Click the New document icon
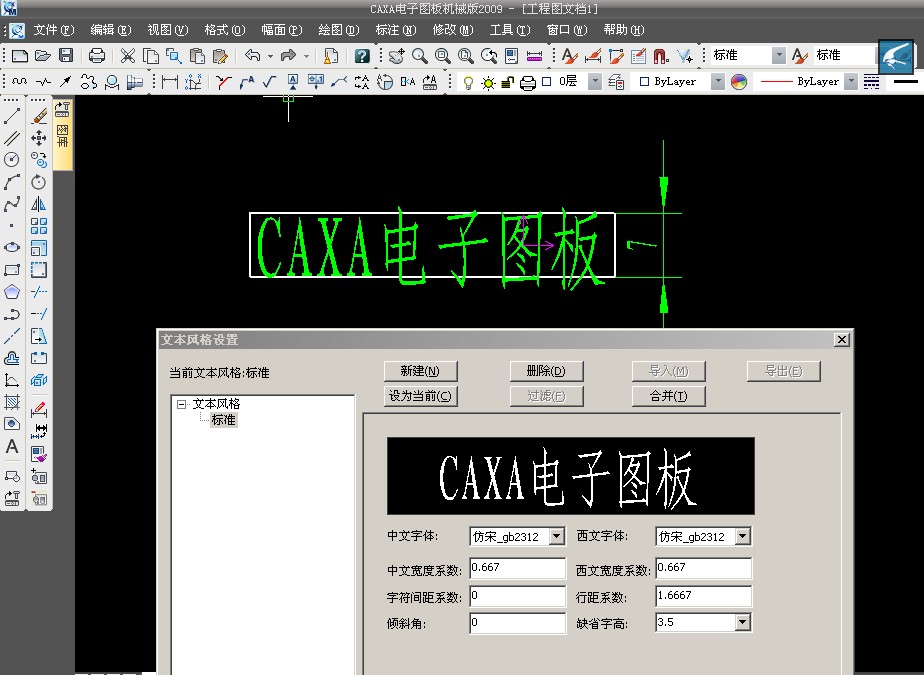Viewport: 924px width, 675px height. pos(20,55)
